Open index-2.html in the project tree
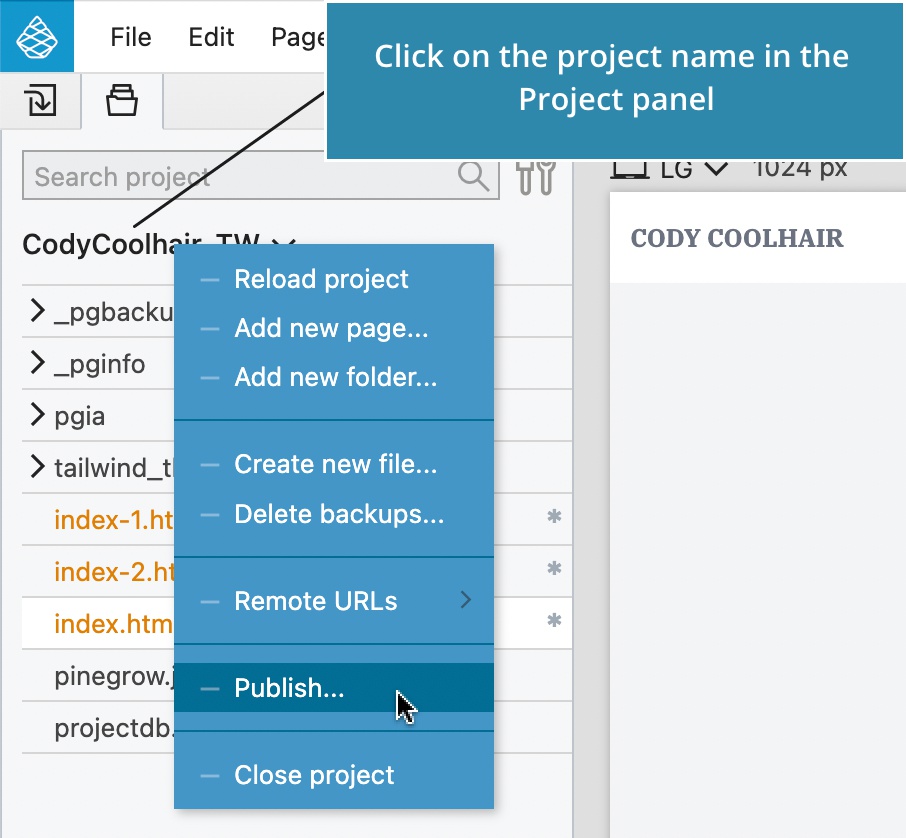 click(114, 572)
